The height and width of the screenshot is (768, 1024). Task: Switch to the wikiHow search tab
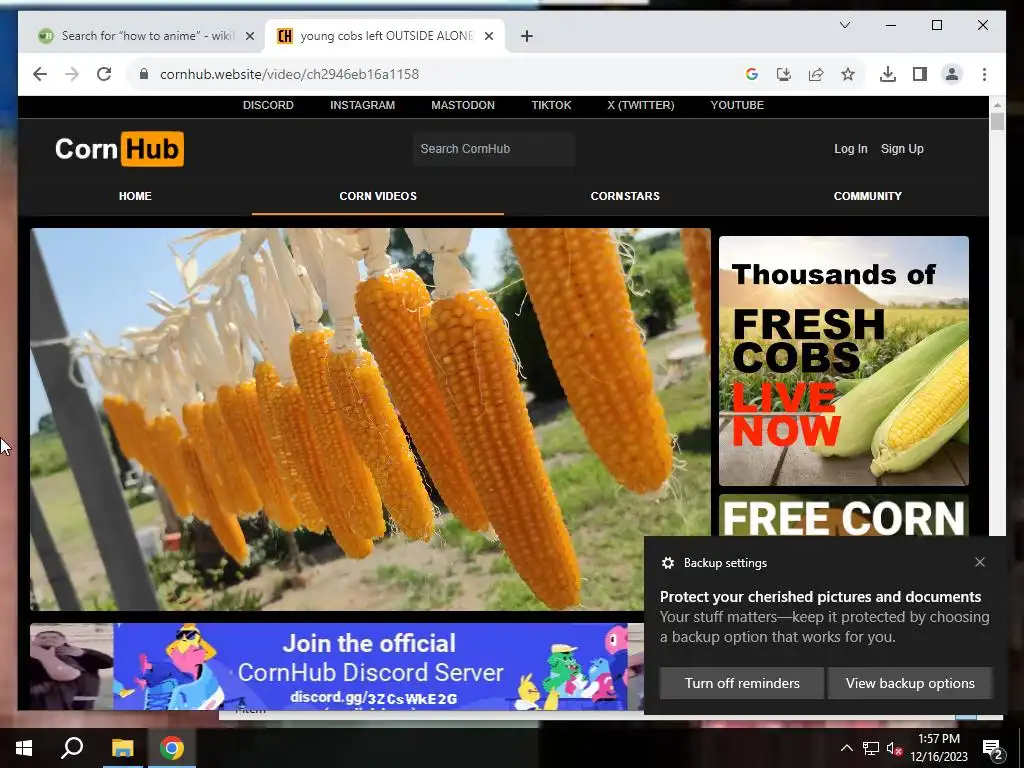pos(147,36)
